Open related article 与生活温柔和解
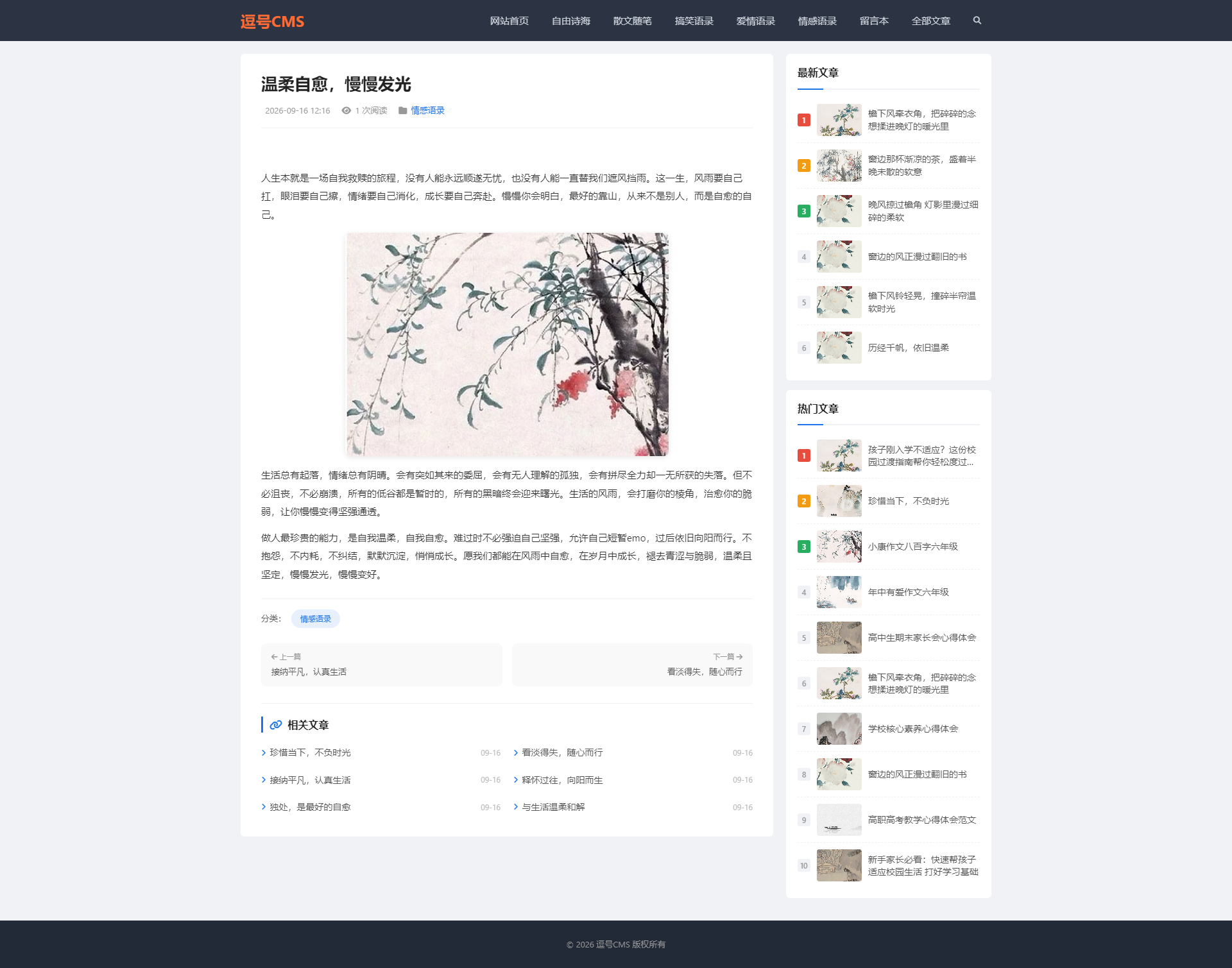1232x968 pixels. 553,807
